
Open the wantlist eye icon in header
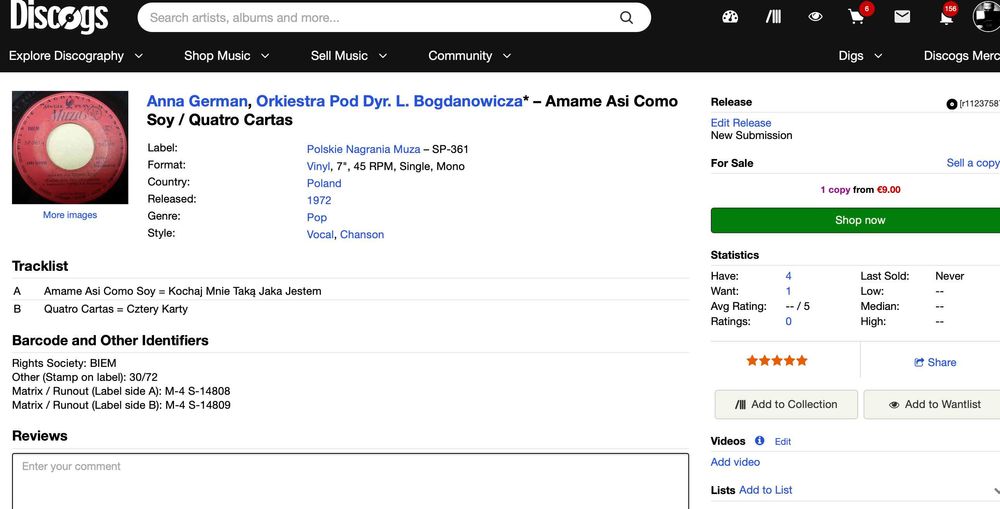(x=816, y=17)
